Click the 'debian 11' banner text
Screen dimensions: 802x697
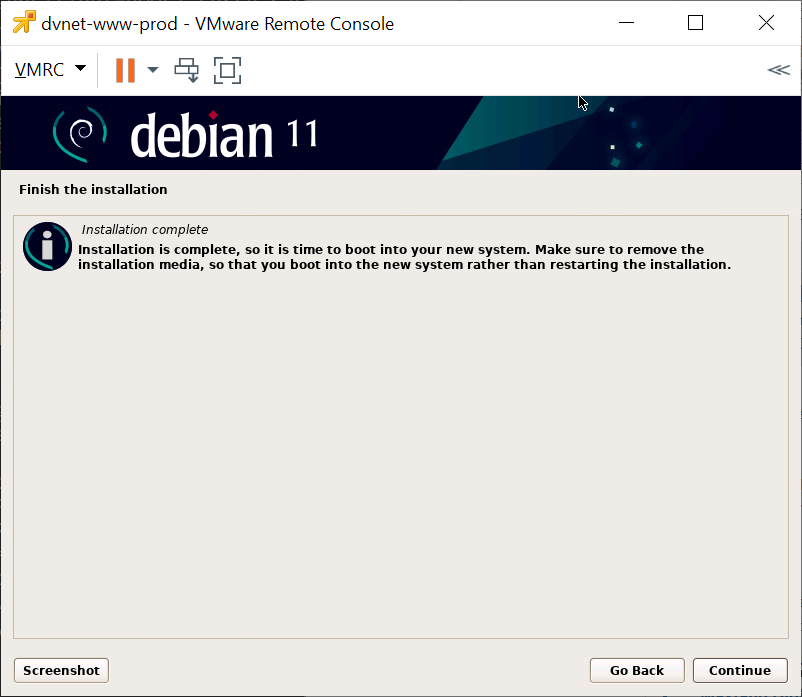(x=224, y=135)
